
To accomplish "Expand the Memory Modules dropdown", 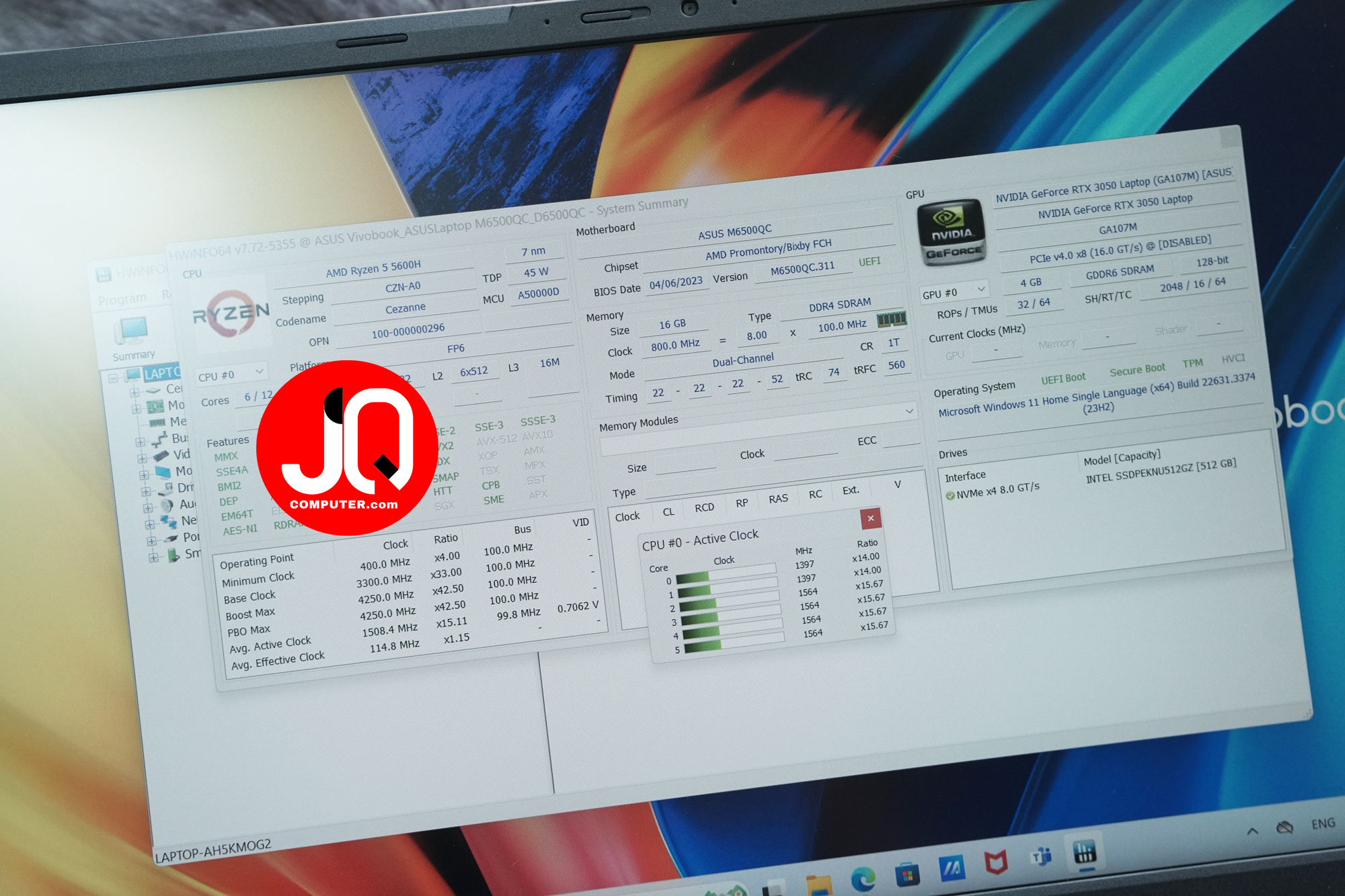I will point(909,411).
